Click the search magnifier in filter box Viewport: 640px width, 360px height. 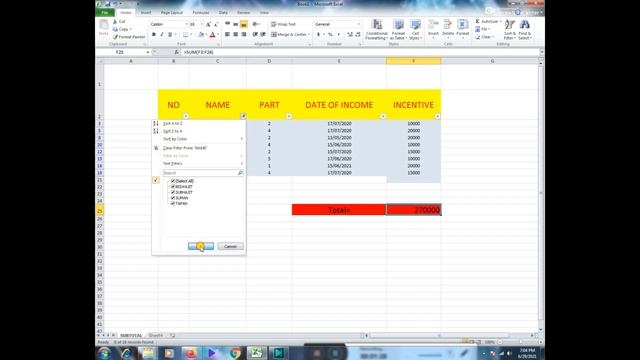240,173
